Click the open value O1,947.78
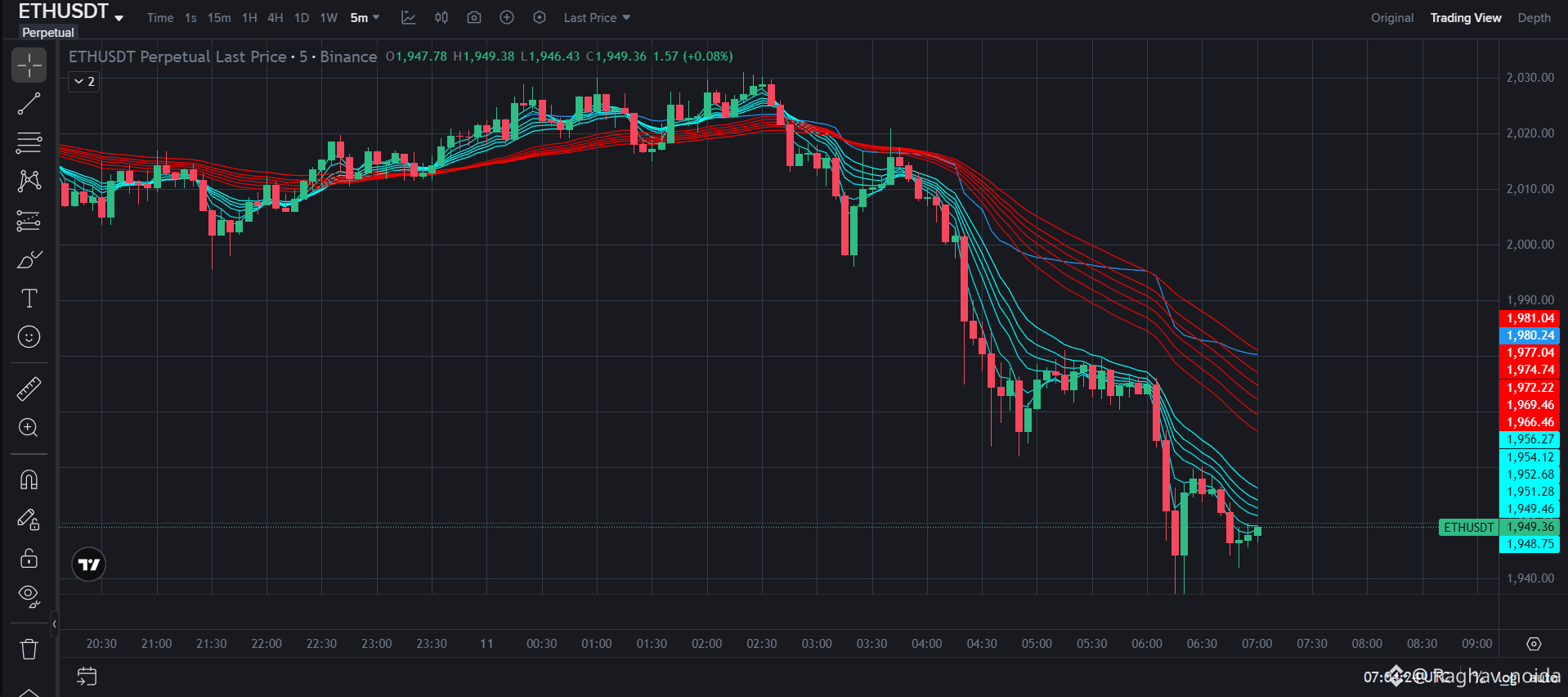The height and width of the screenshot is (697, 1568). coord(416,56)
